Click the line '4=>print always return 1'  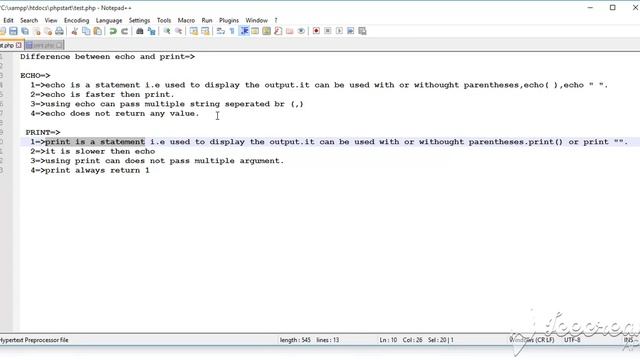[90, 171]
